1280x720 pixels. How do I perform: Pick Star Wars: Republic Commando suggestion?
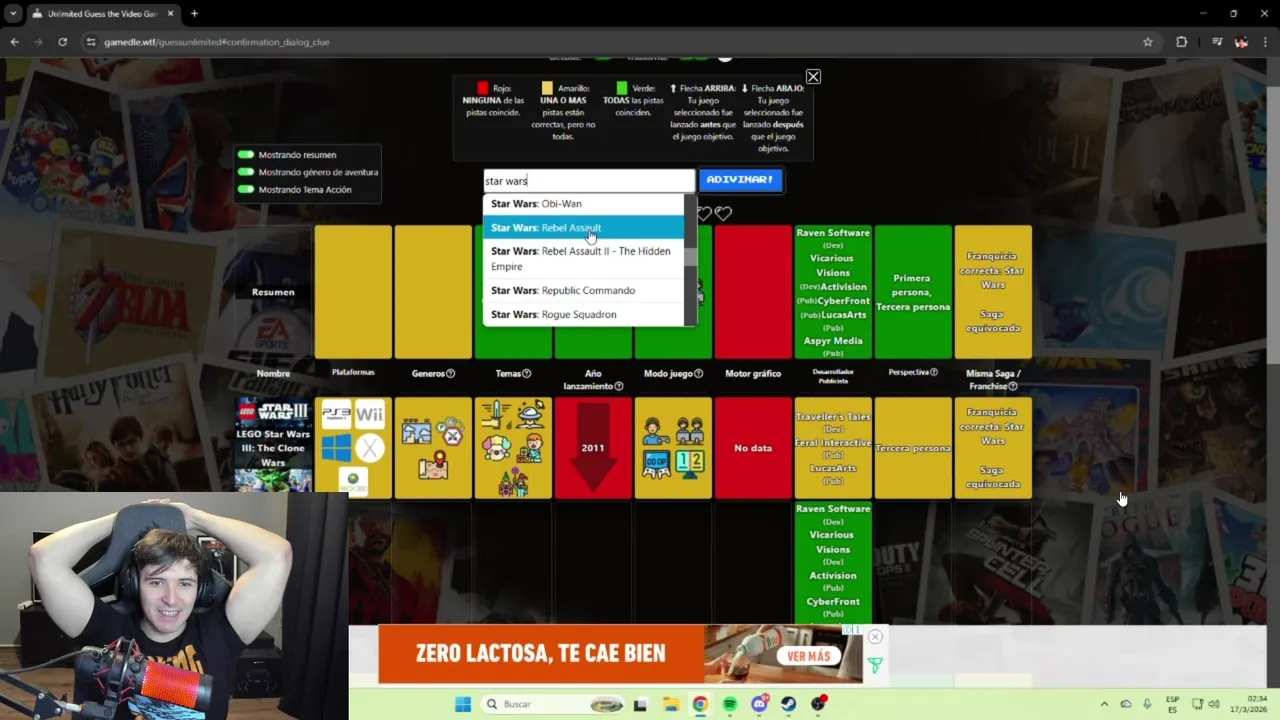point(584,291)
